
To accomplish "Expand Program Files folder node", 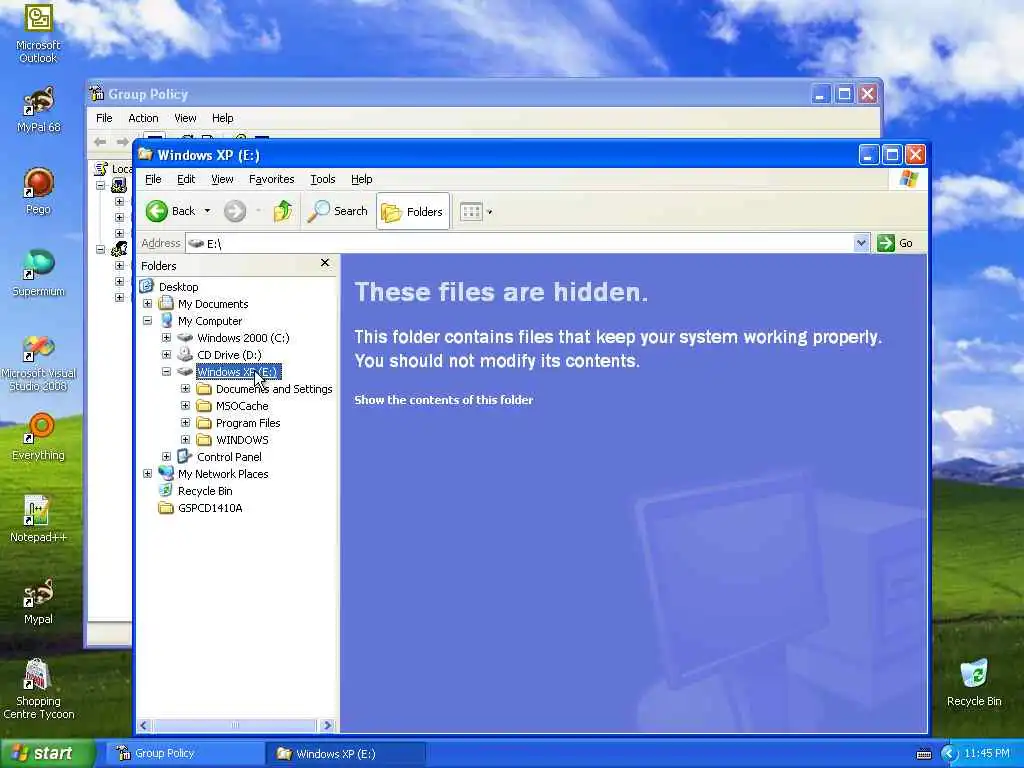I will 185,423.
